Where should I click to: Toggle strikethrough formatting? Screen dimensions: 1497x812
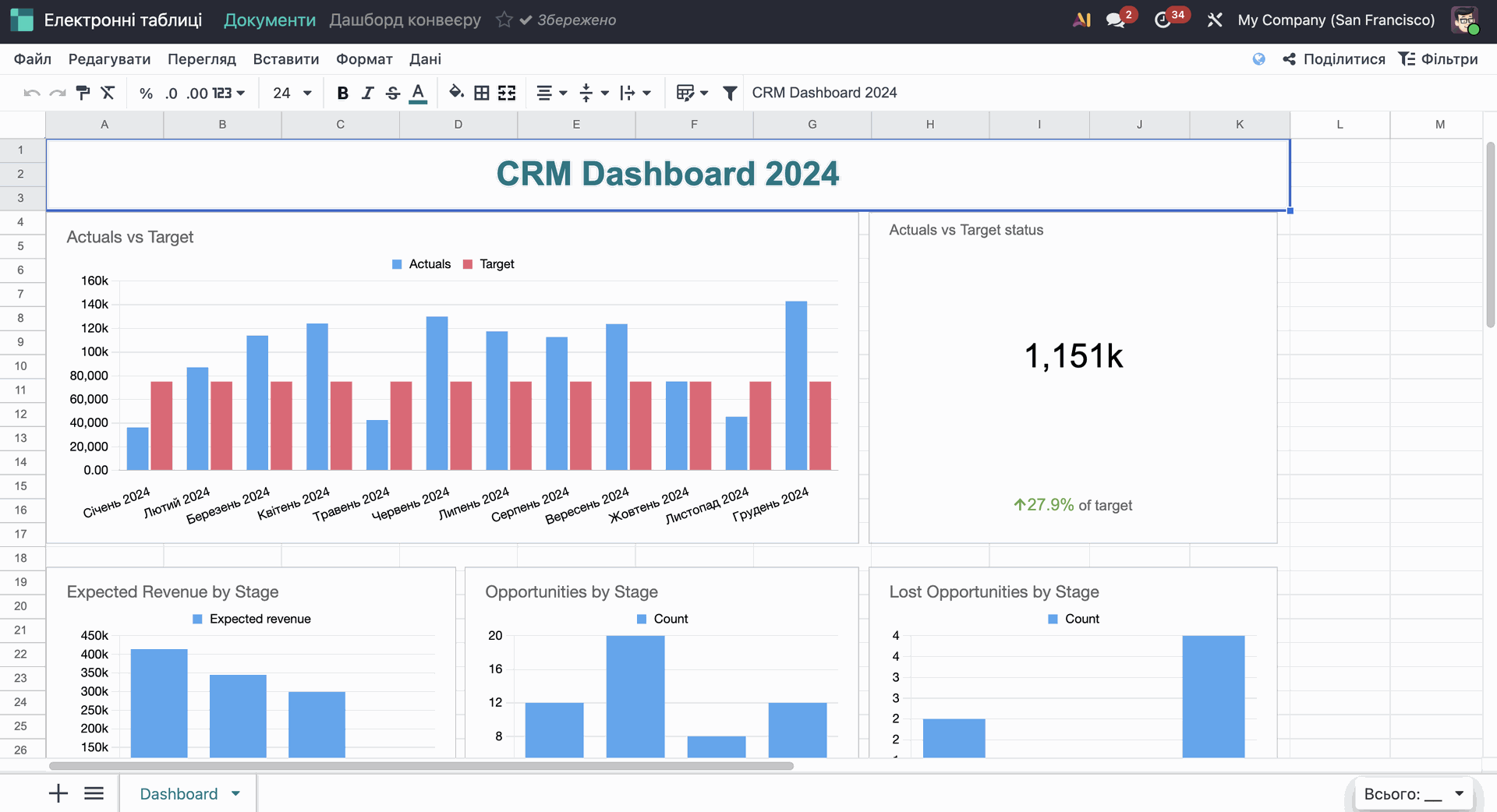pyautogui.click(x=393, y=93)
